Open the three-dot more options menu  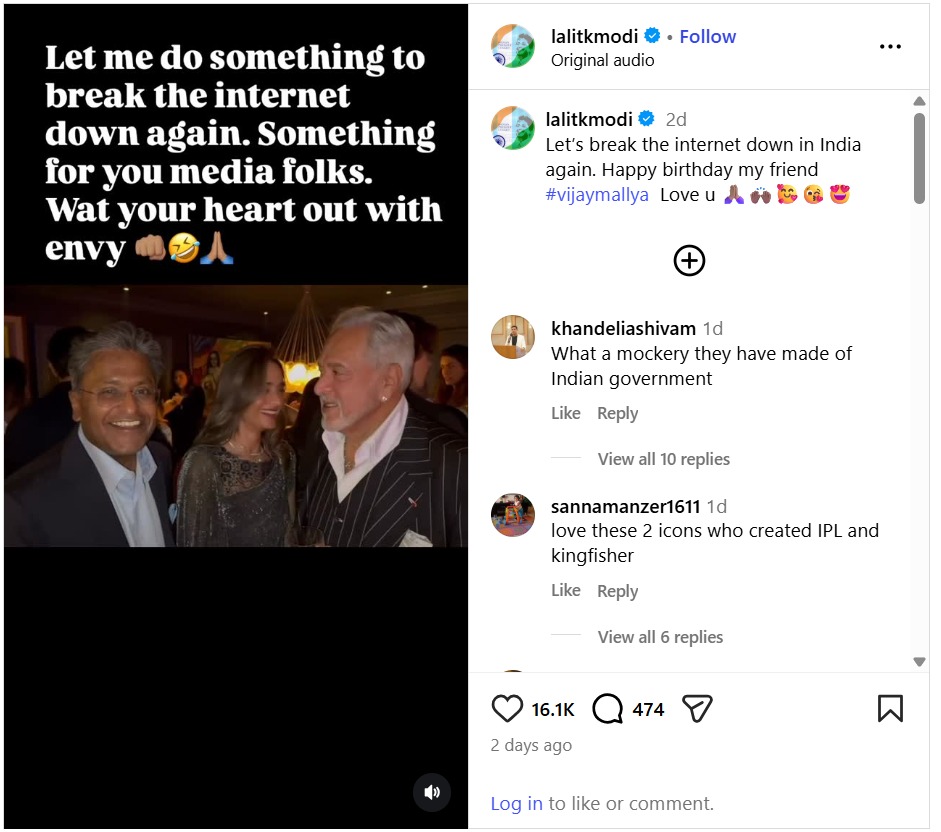(x=890, y=47)
